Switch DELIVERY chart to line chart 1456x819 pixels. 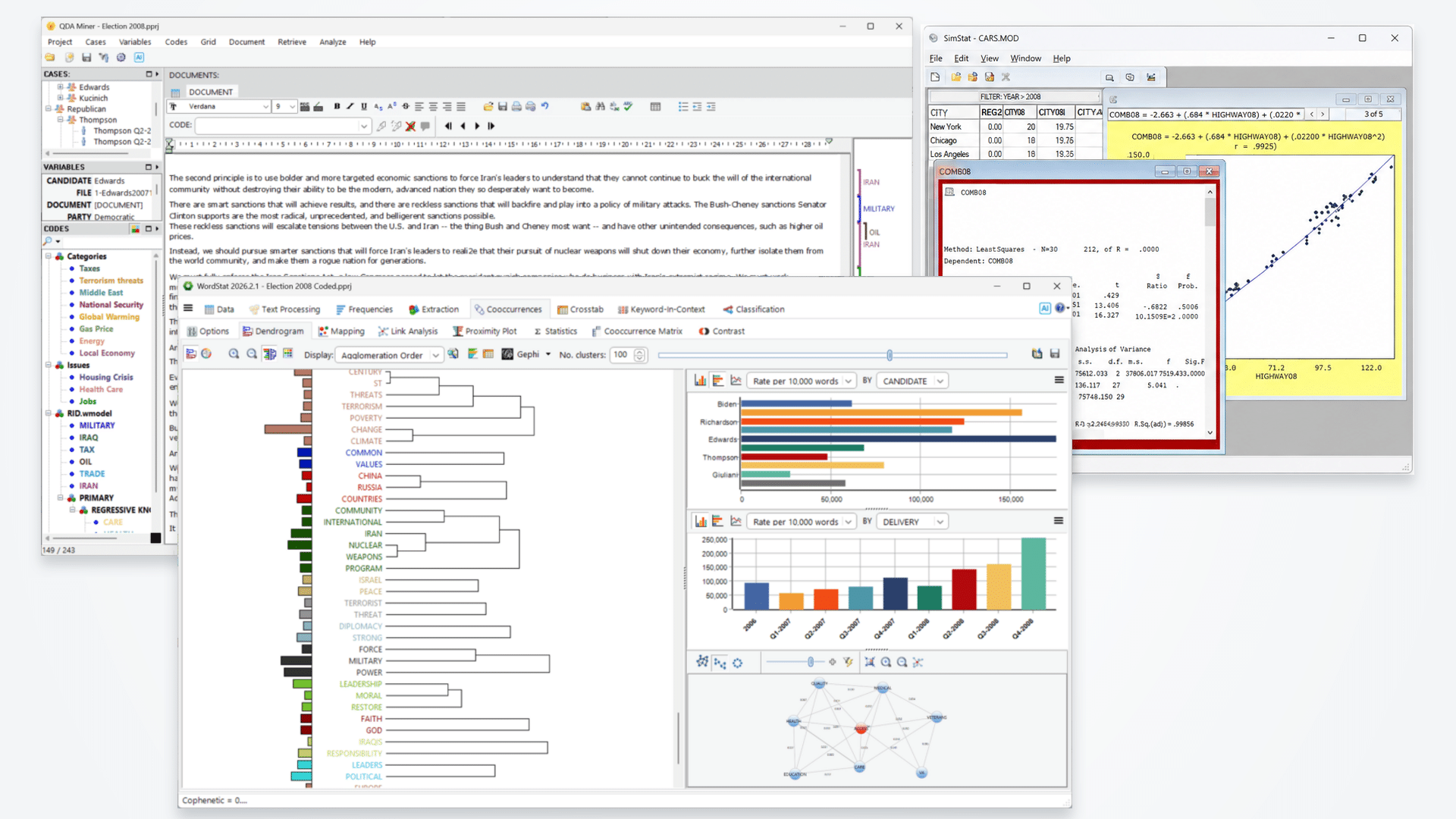[736, 522]
